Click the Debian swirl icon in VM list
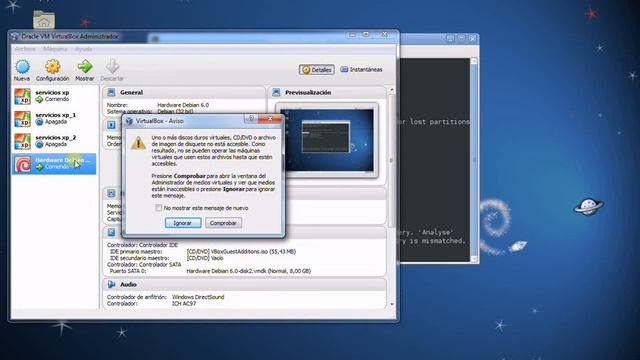Image resolution: width=640 pixels, height=360 pixels. [22, 164]
